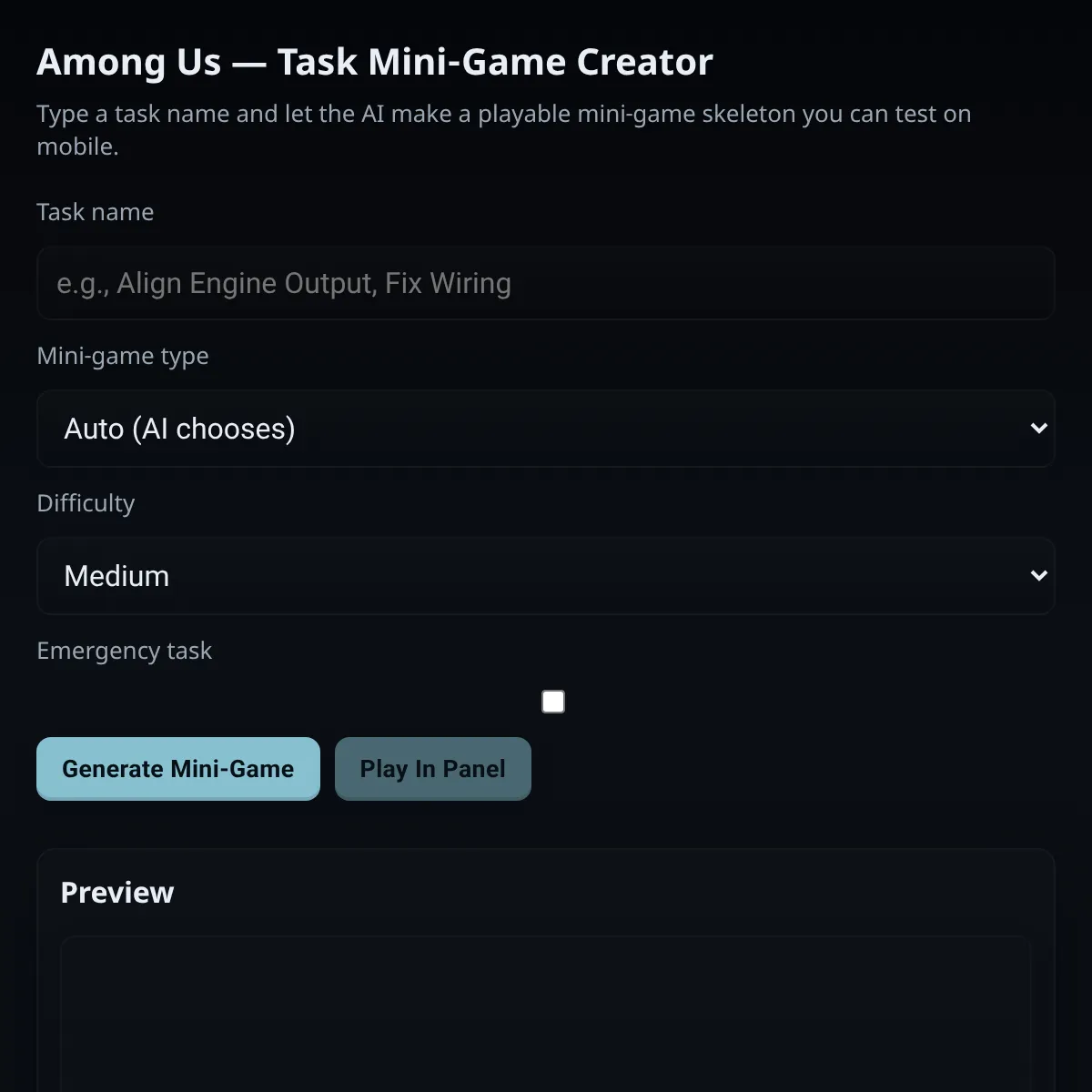Click the Among Us page title heading
1092x1092 pixels.
click(375, 62)
